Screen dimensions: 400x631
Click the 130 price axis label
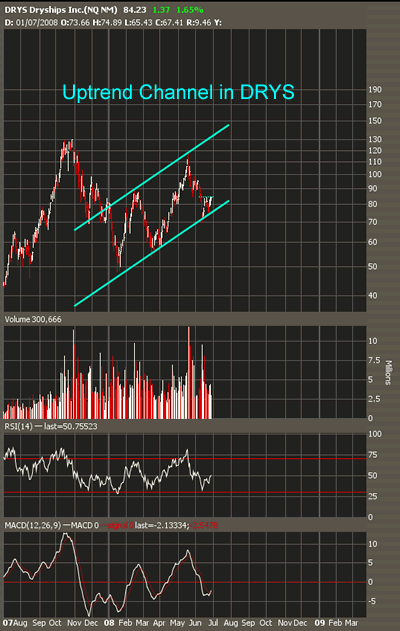coord(375,140)
